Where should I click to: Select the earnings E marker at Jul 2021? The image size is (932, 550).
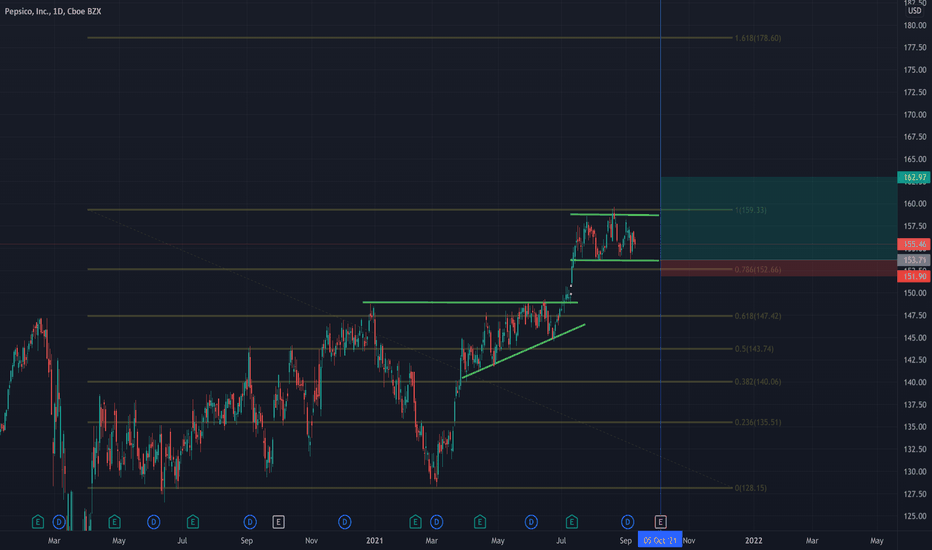(x=571, y=522)
